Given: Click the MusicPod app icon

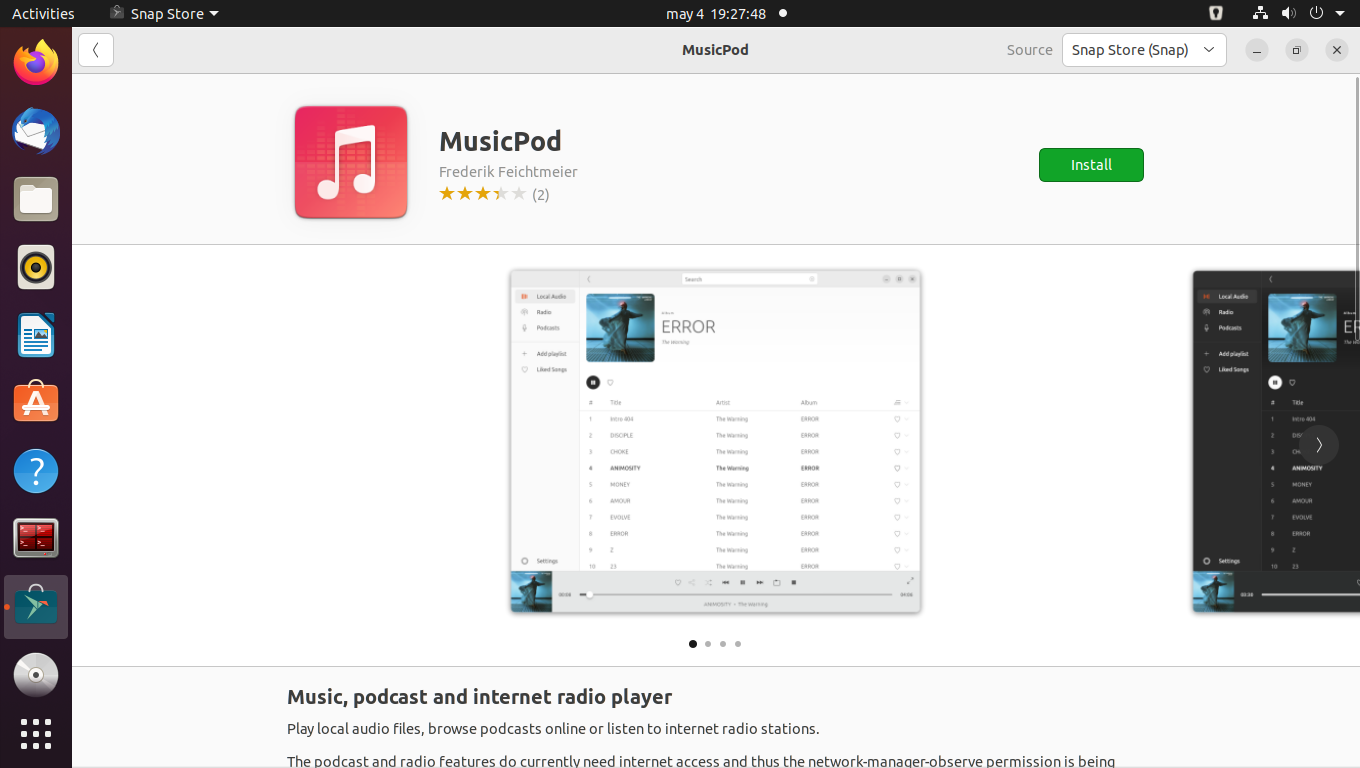Looking at the screenshot, I should click(351, 162).
